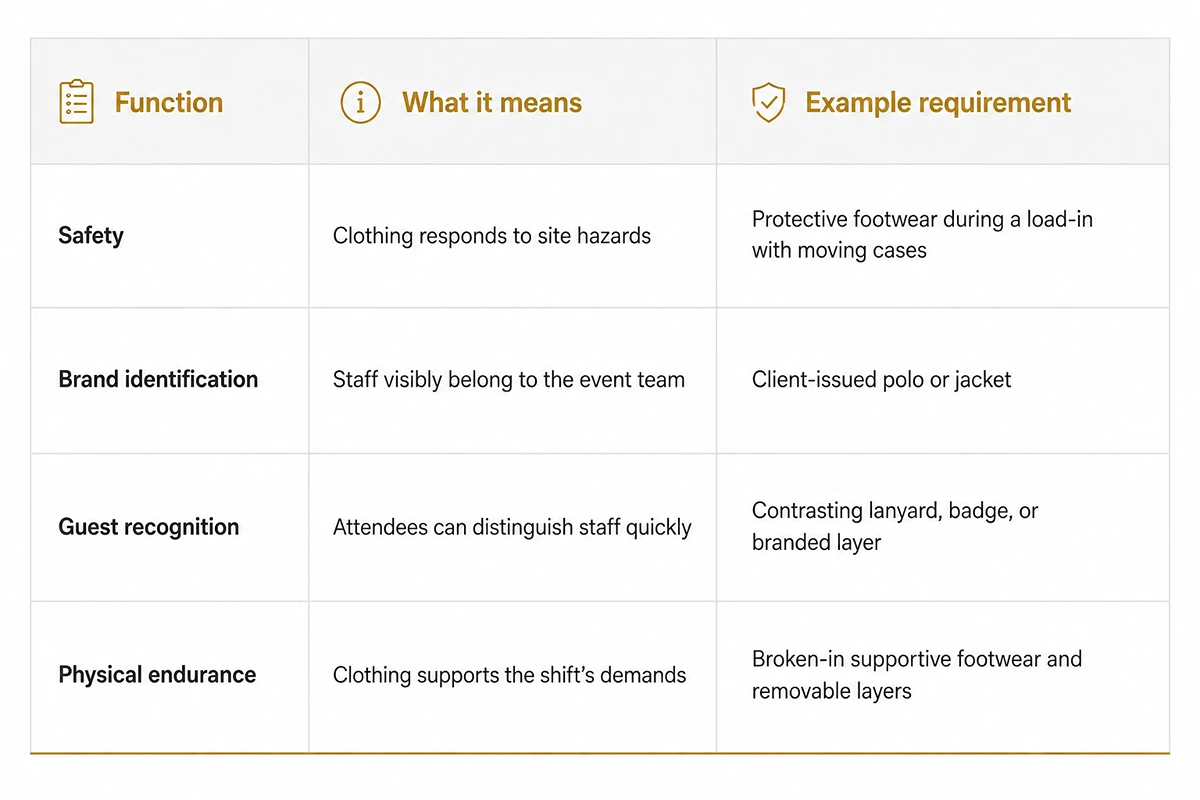Select 'Attendees can distinguish staff quickly' cell
Screen dimensions: 1200x800
coord(512,527)
